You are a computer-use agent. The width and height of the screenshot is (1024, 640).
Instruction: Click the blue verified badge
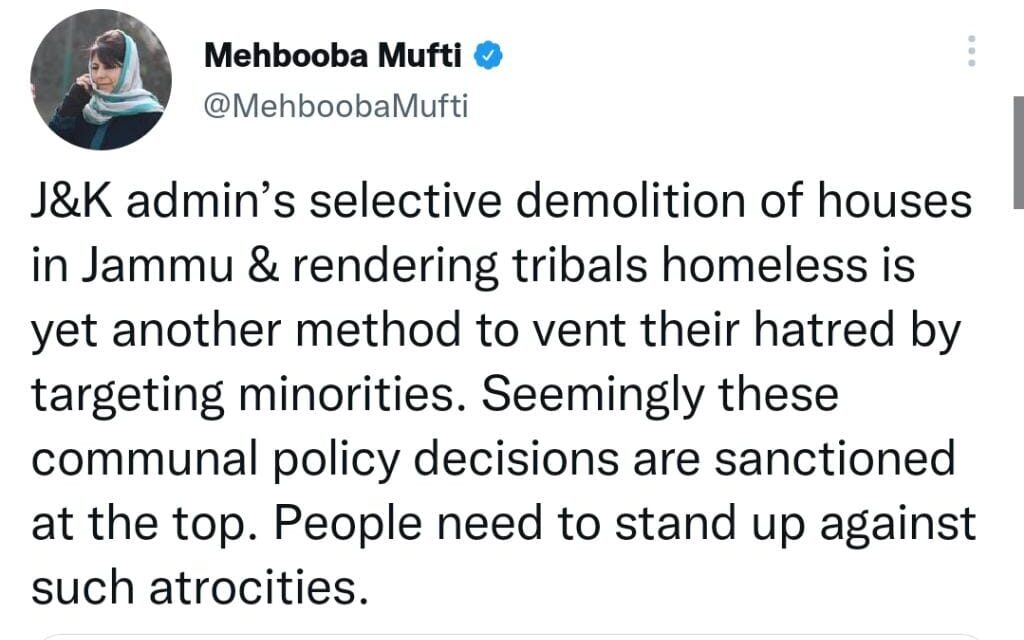pos(487,56)
